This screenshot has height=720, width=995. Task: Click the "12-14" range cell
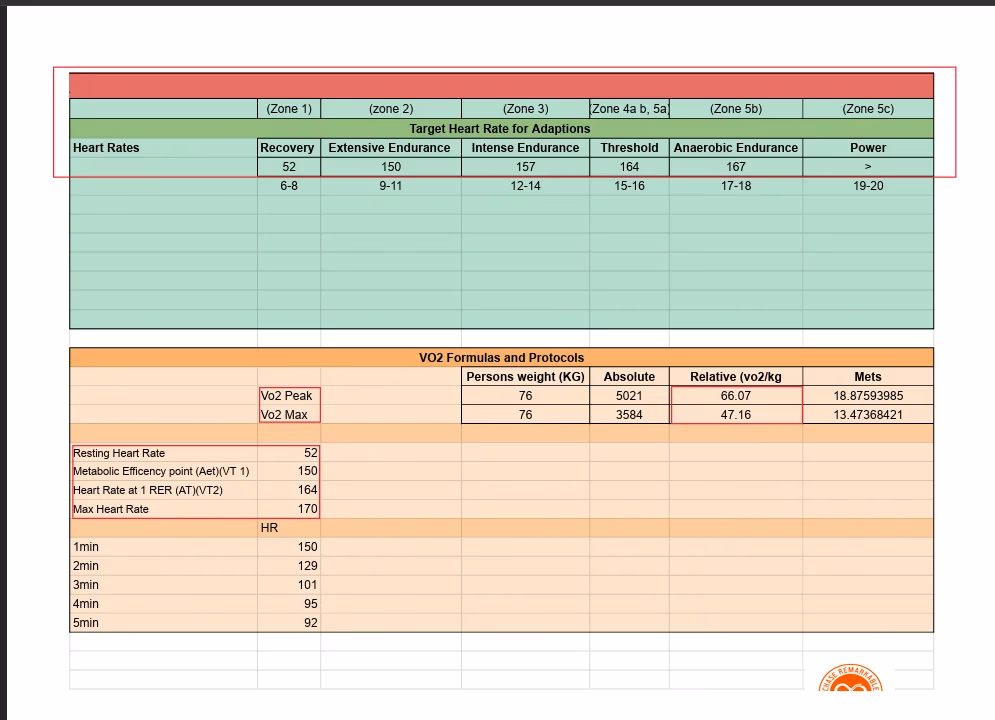525,186
